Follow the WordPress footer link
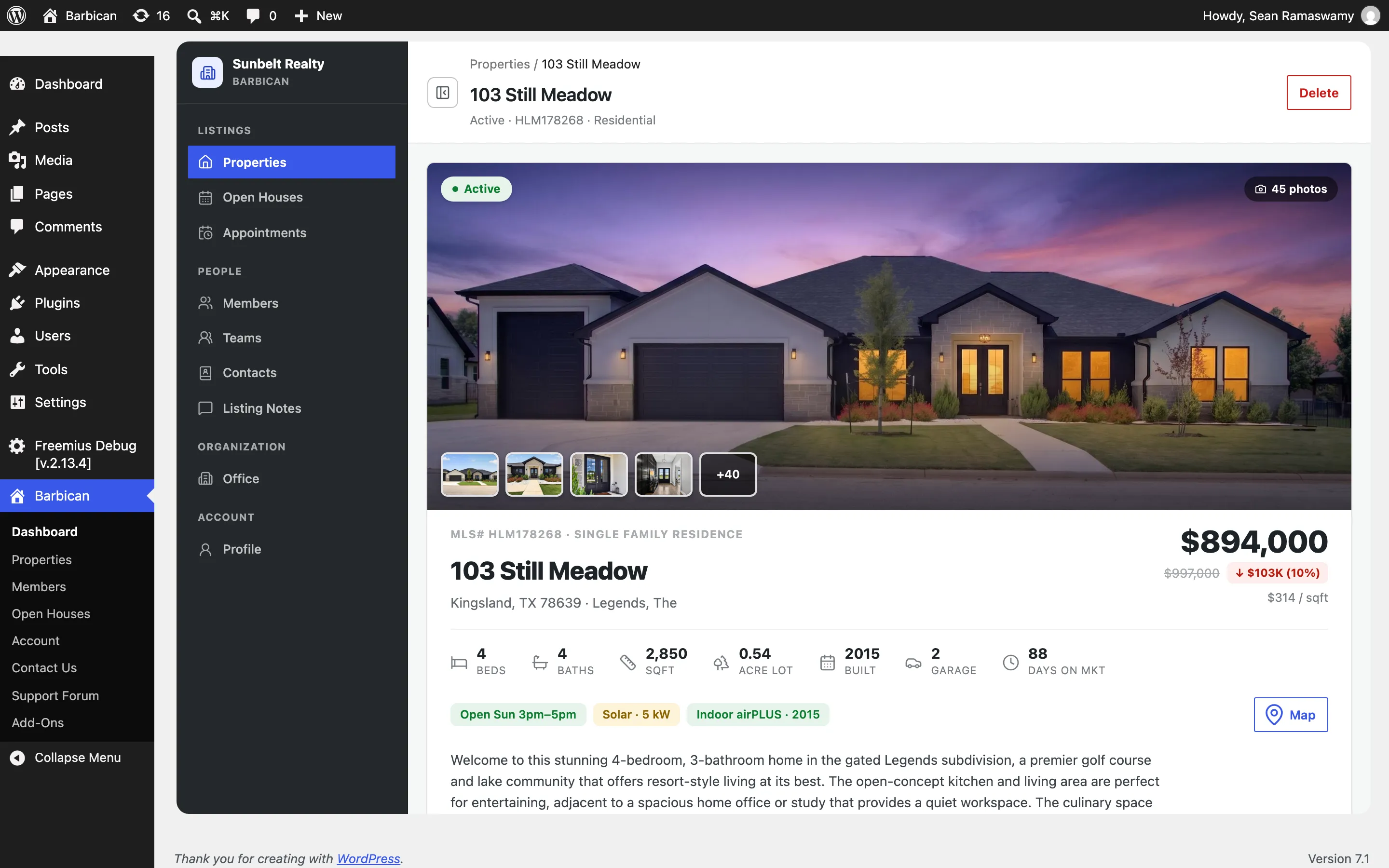 [x=368, y=858]
